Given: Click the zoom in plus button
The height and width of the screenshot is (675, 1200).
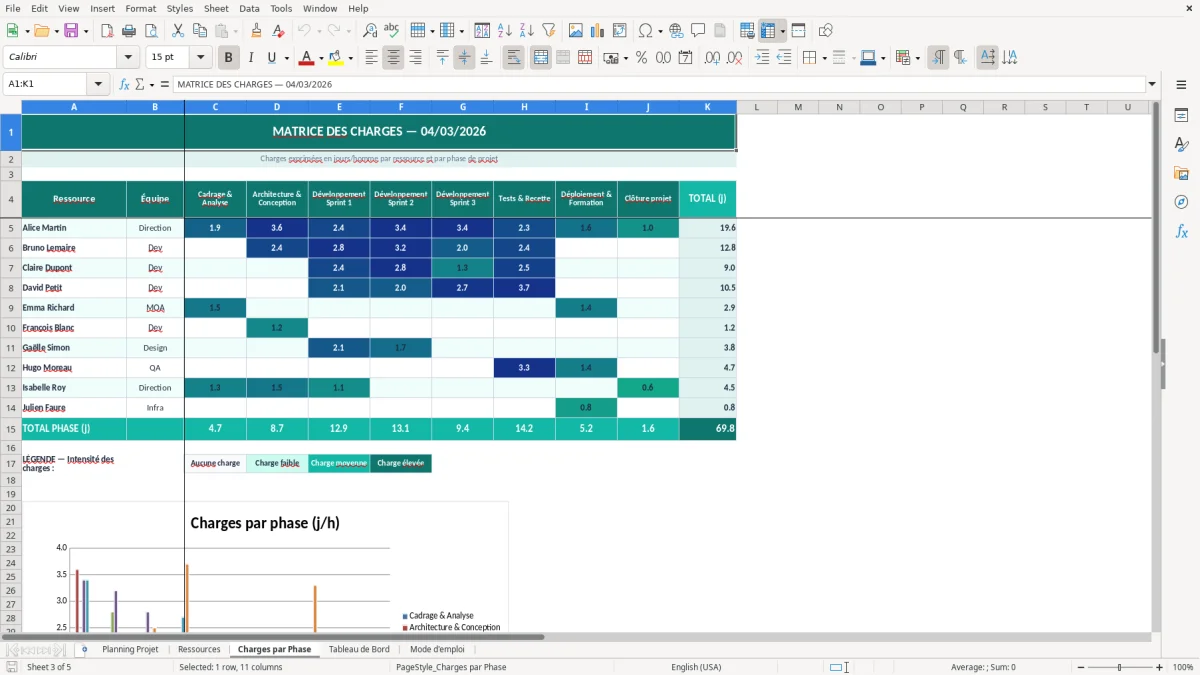Looking at the screenshot, I should click(1160, 667).
